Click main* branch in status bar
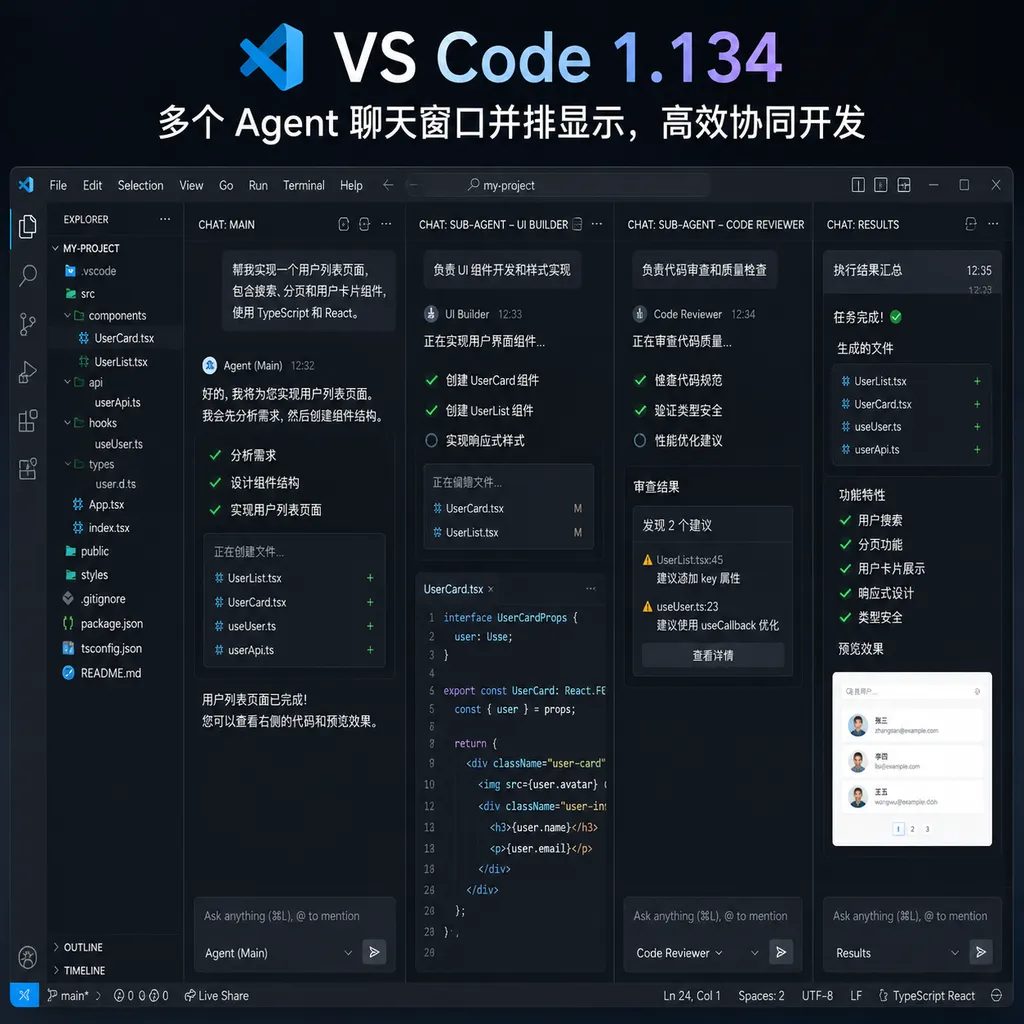This screenshot has height=1024, width=1024. click(x=68, y=995)
